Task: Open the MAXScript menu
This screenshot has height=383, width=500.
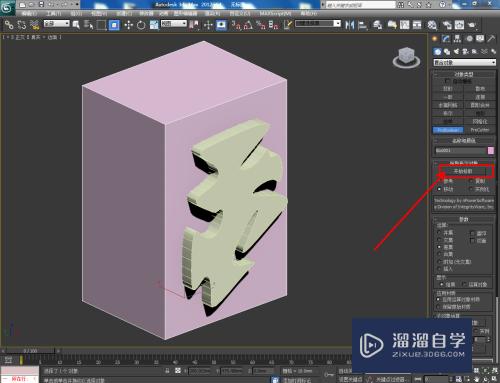Action: [x=275, y=14]
